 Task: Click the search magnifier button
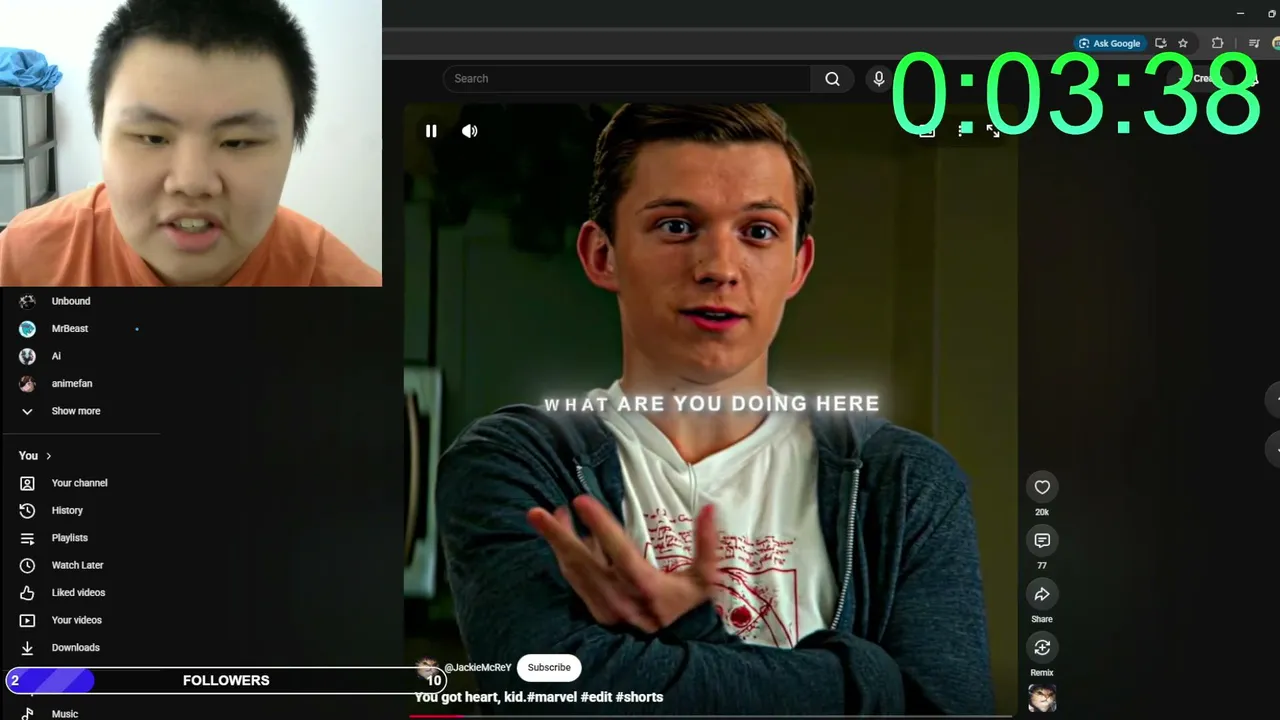832,79
